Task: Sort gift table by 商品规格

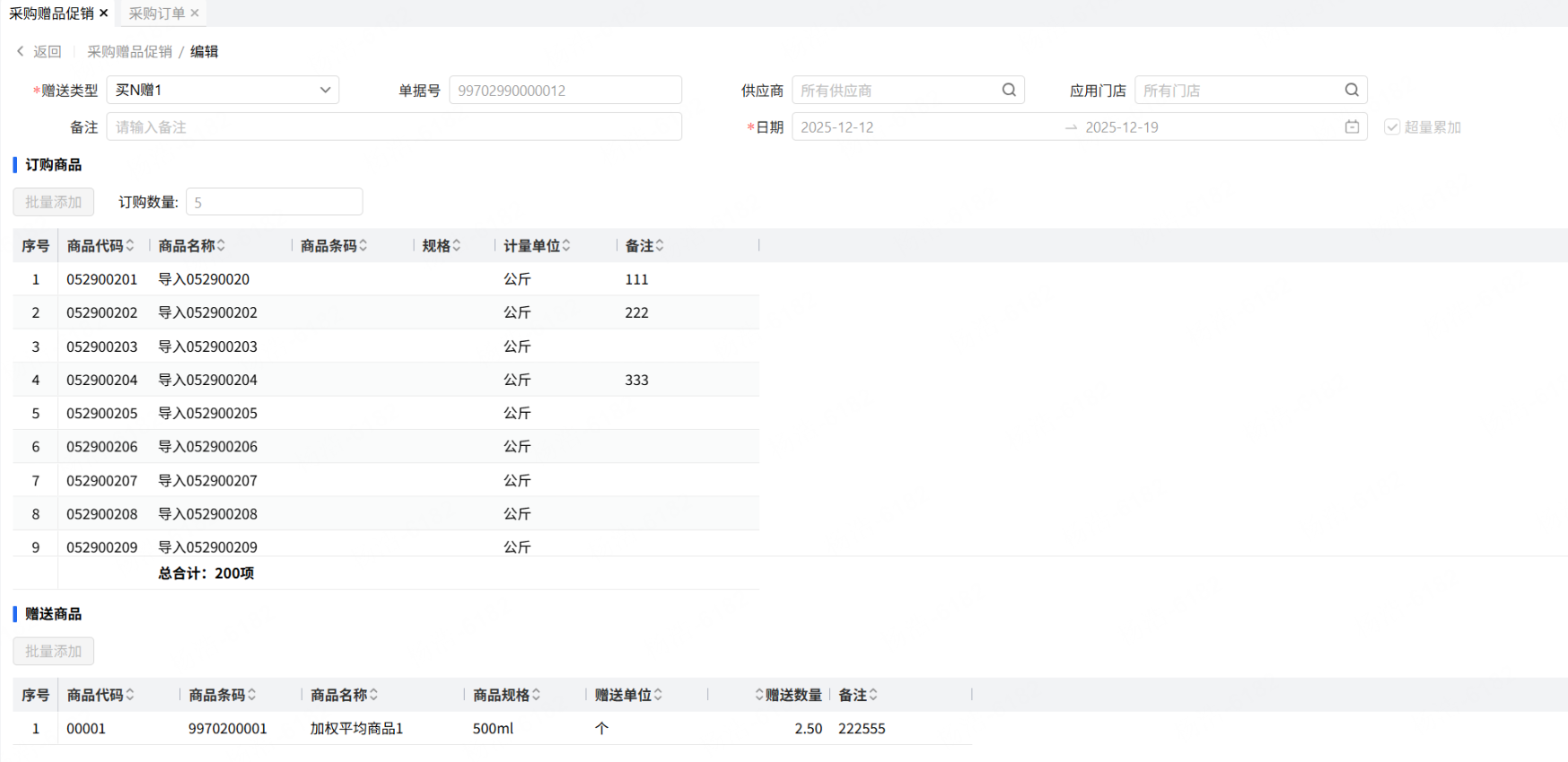Action: pyautogui.click(x=536, y=696)
